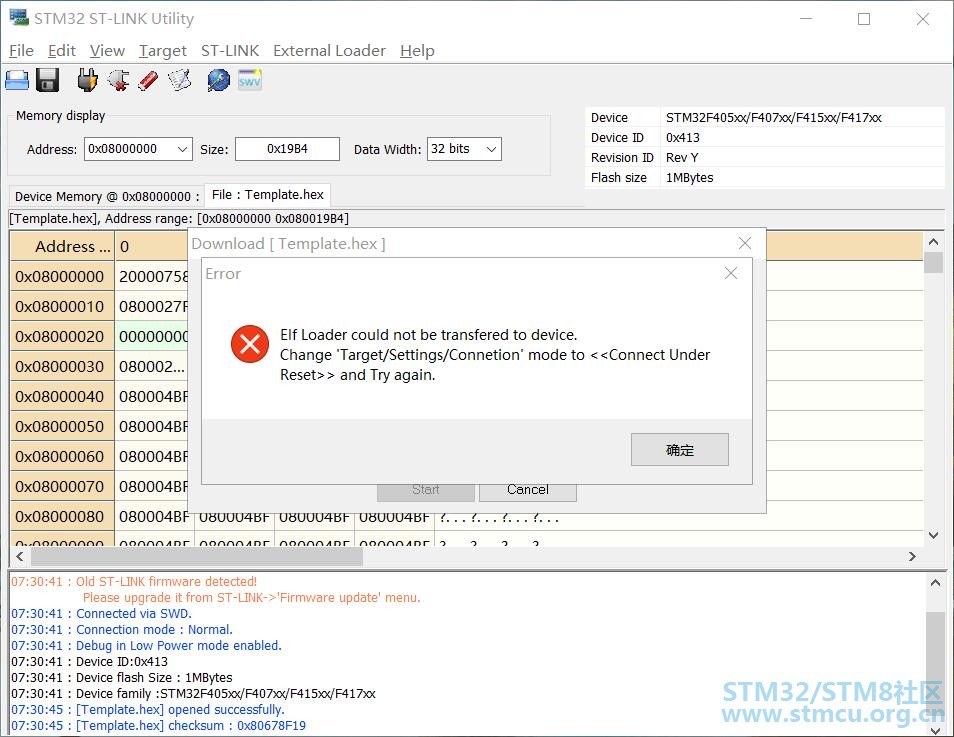Viewport: 954px width, 737px height.
Task: Click the greyed Start button
Action: 425,491
